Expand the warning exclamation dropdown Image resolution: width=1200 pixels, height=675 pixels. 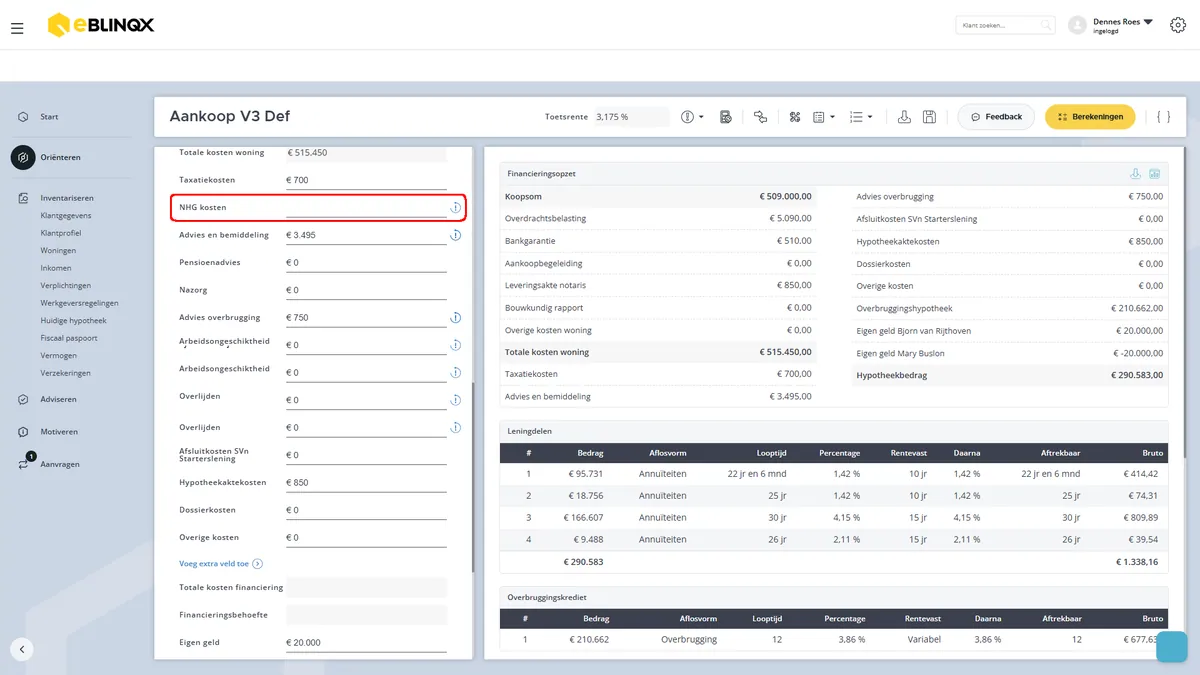coord(693,117)
